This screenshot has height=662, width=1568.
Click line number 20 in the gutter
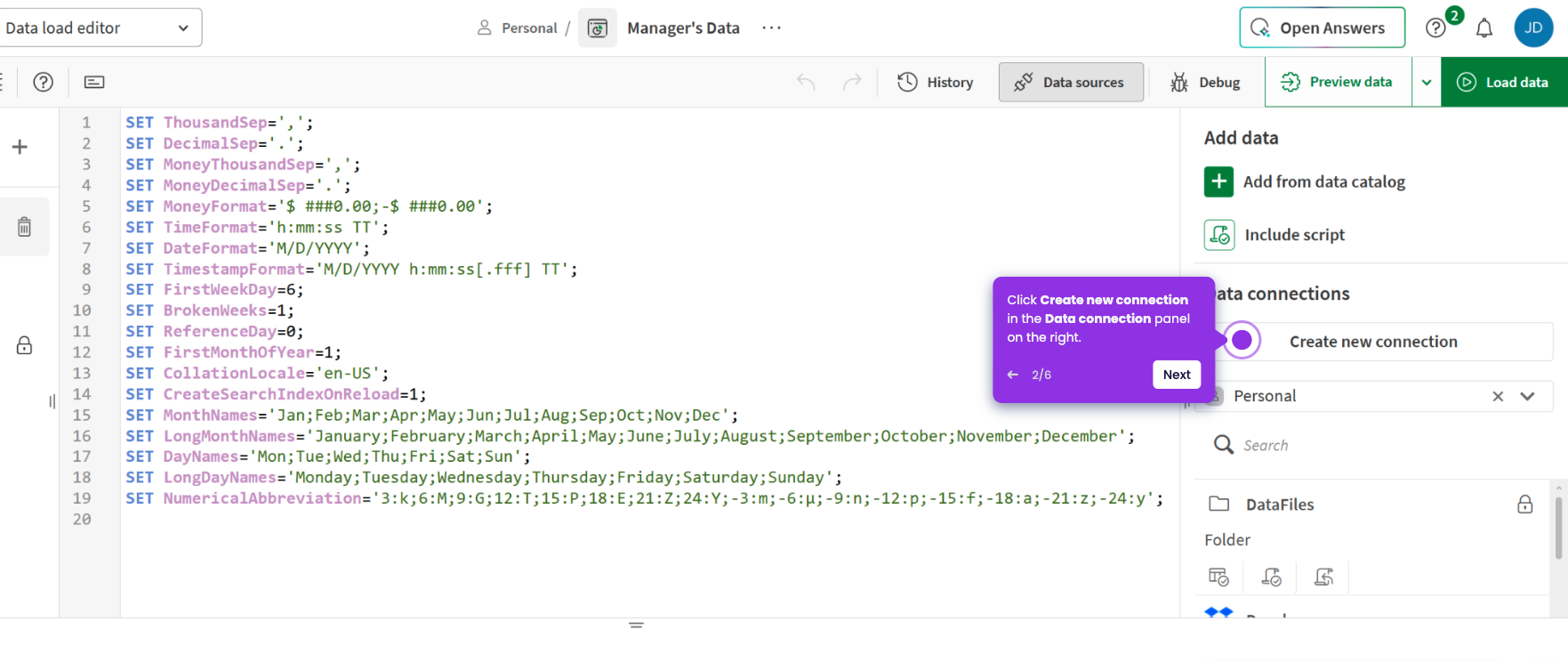(x=82, y=520)
